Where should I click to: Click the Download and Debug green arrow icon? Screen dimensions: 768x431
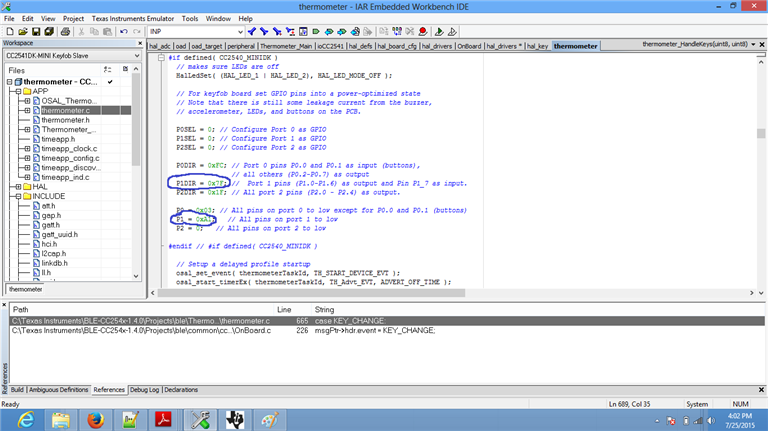pyautogui.click(x=439, y=31)
